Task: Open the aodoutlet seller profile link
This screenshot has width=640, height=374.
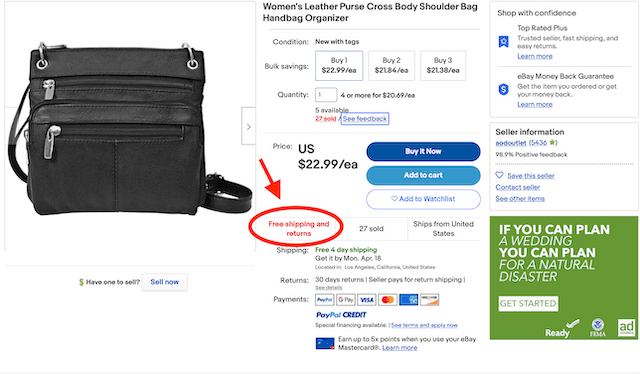Action: click(511, 143)
